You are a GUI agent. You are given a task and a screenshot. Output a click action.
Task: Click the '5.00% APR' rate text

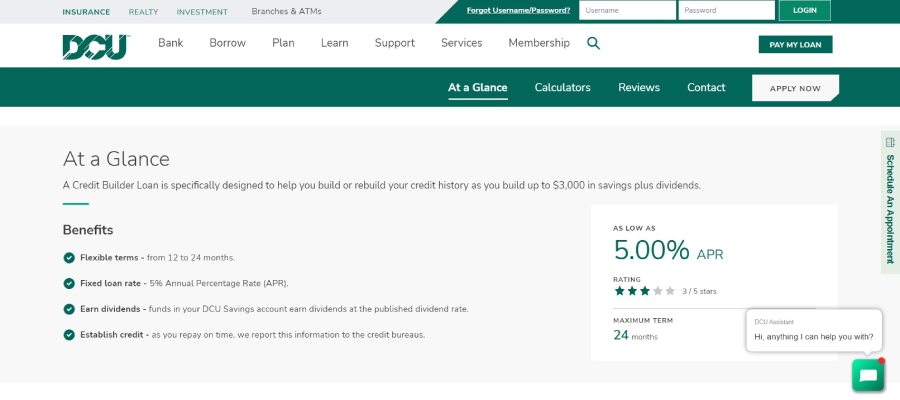click(668, 251)
